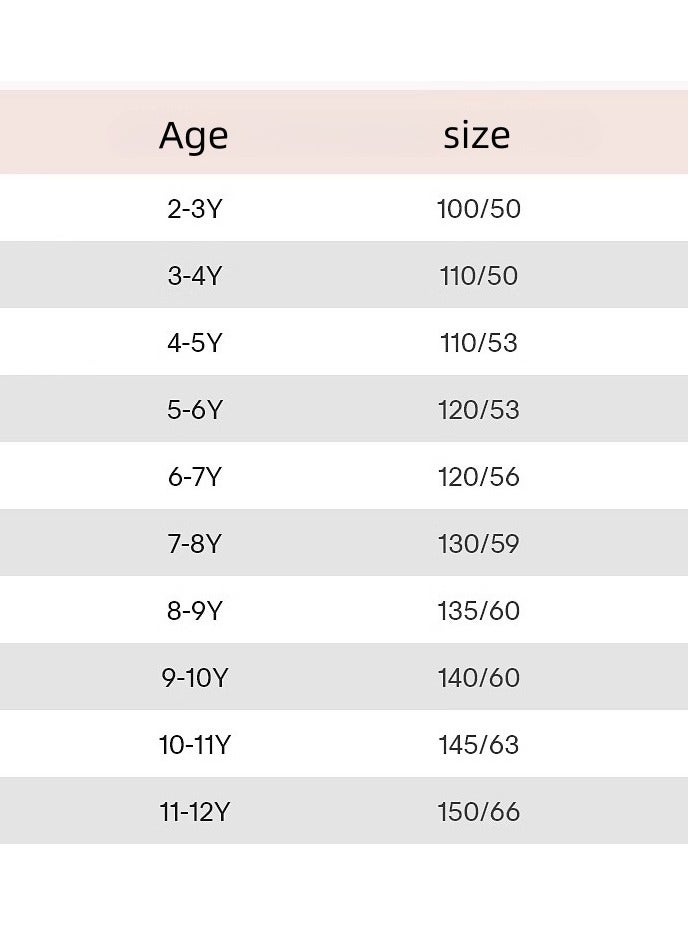
Task: Click the 110/53 size value
Action: [478, 343]
